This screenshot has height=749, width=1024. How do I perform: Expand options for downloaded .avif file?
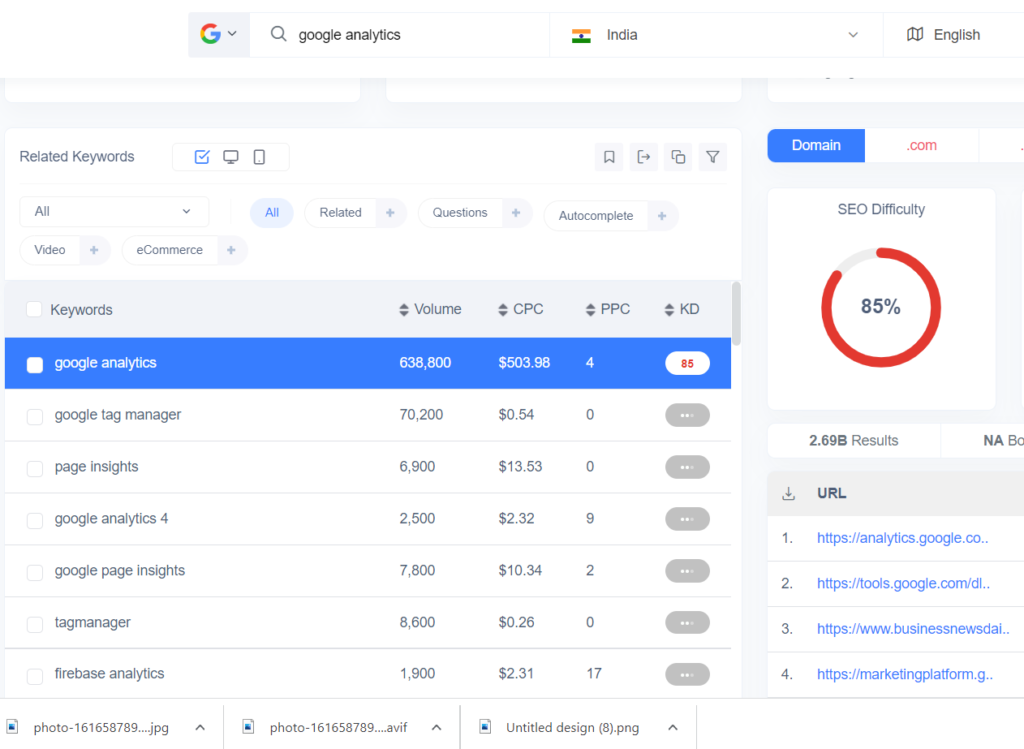tap(437, 727)
